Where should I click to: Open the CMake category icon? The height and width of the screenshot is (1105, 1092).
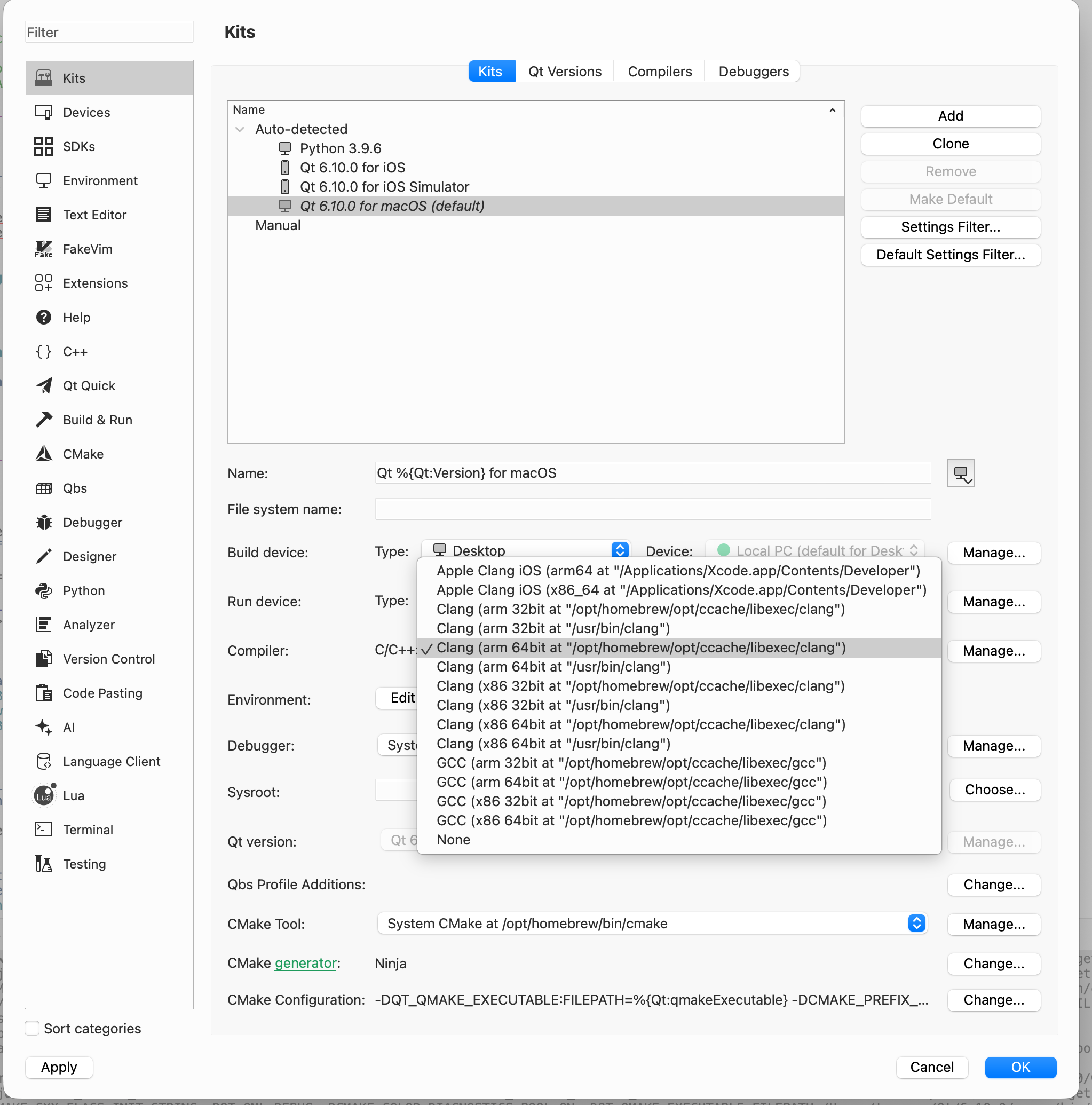(x=44, y=454)
